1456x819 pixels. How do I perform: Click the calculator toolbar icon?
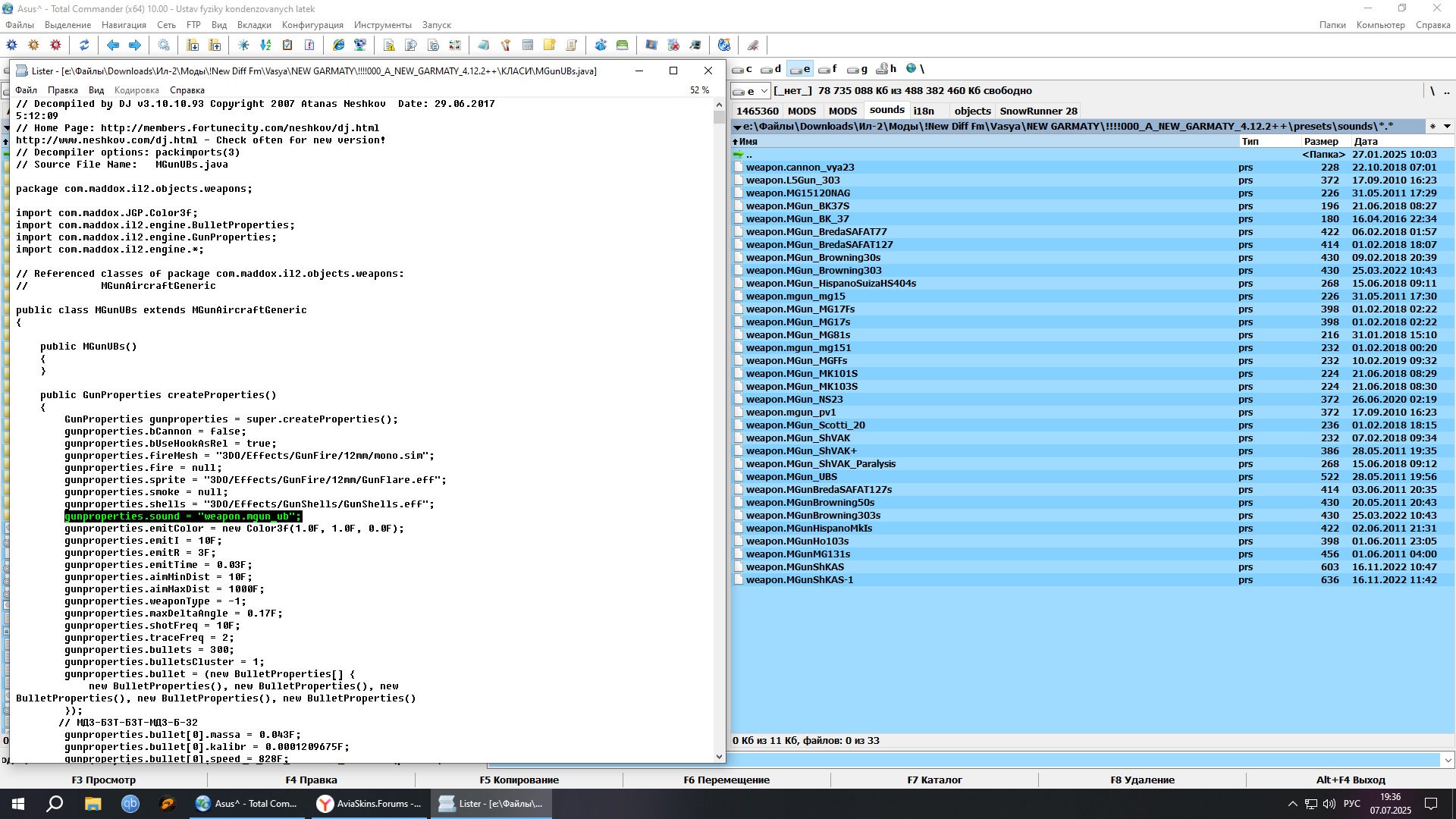click(x=528, y=45)
